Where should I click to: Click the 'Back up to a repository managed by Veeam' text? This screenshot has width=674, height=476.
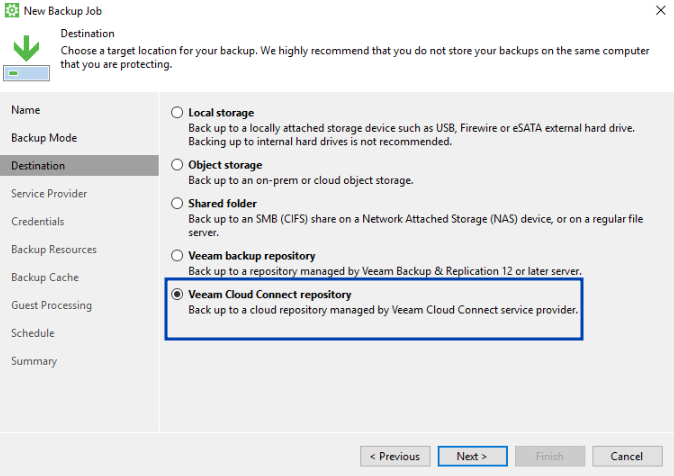385,271
